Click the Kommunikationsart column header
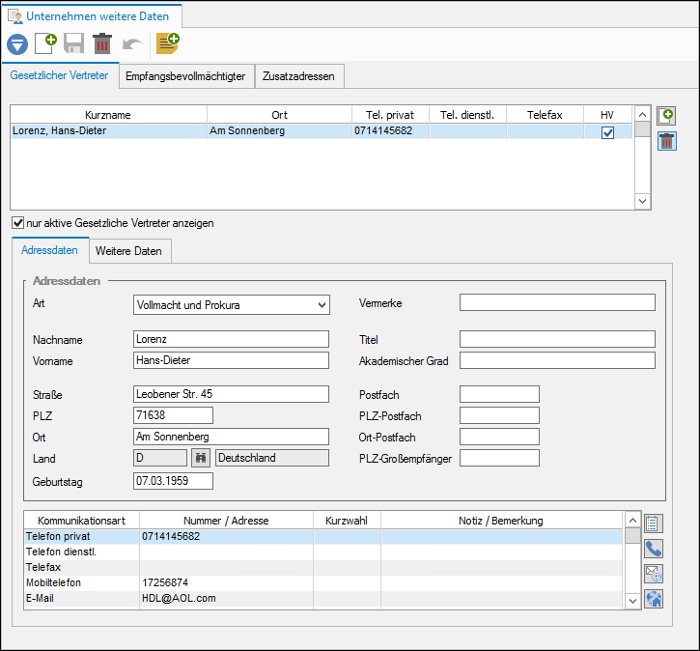The image size is (700, 651). tap(82, 521)
